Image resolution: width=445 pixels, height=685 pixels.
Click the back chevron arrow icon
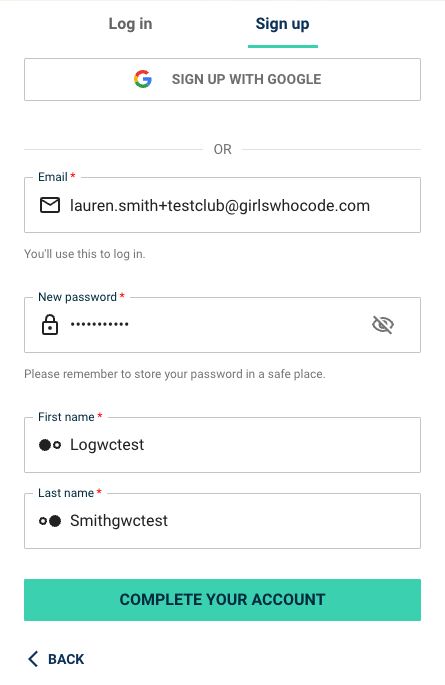(33, 658)
